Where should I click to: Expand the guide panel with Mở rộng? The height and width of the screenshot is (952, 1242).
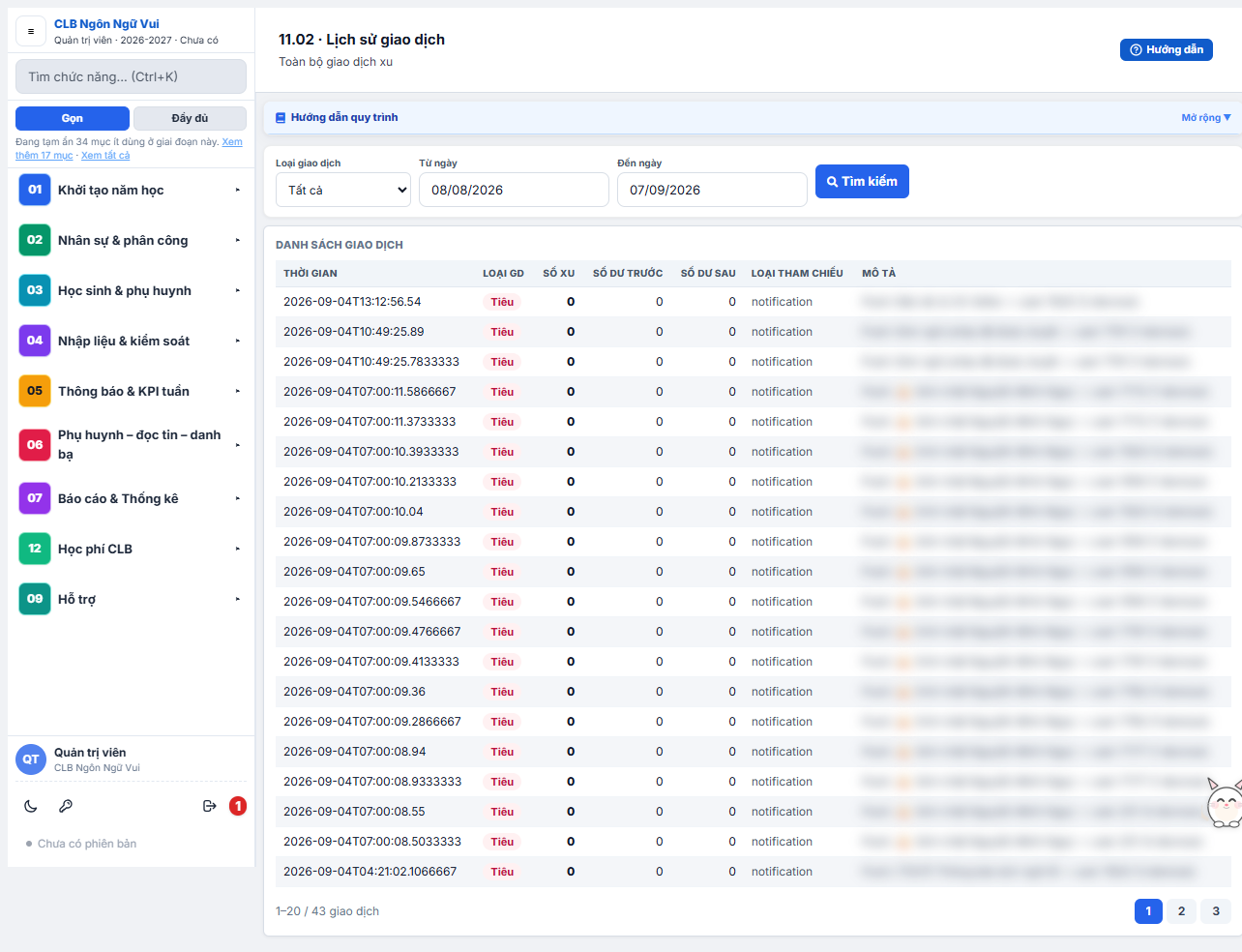coord(1206,118)
